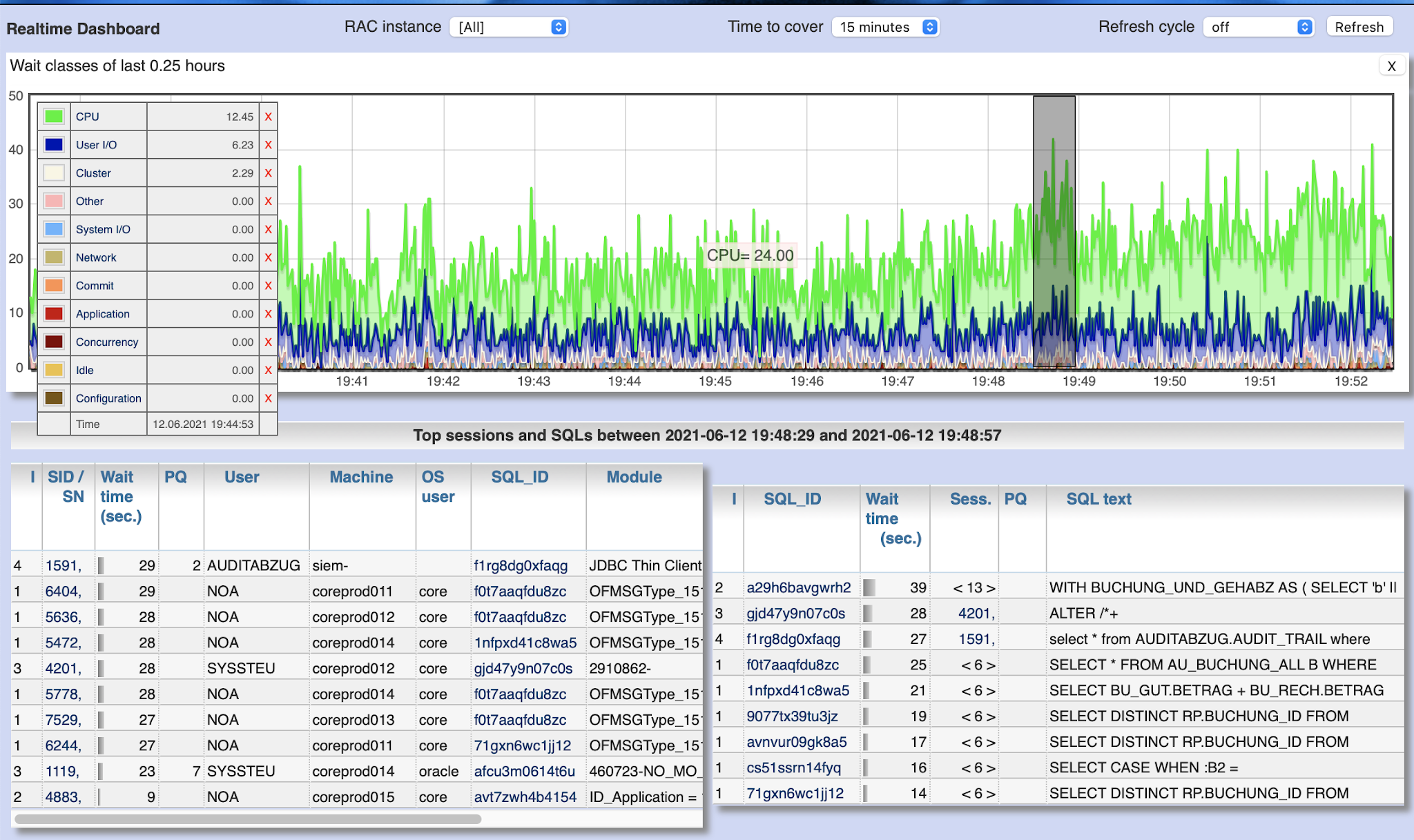Remove the Network wait class from the chart

(268, 257)
